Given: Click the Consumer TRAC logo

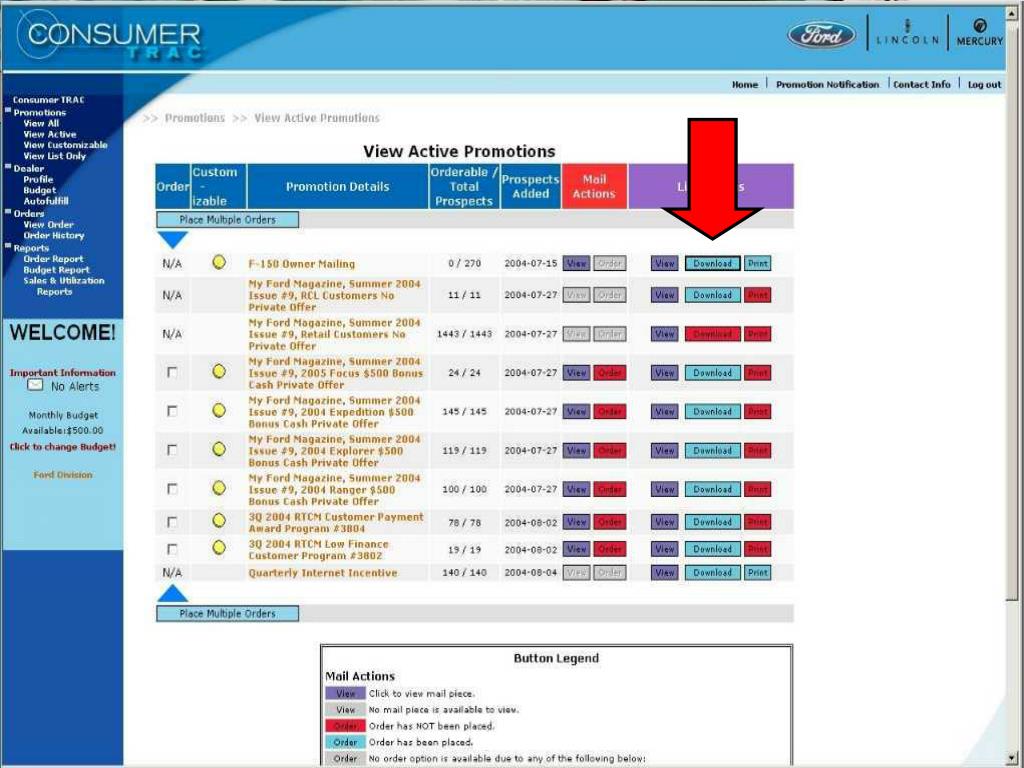Looking at the screenshot, I should point(112,37).
